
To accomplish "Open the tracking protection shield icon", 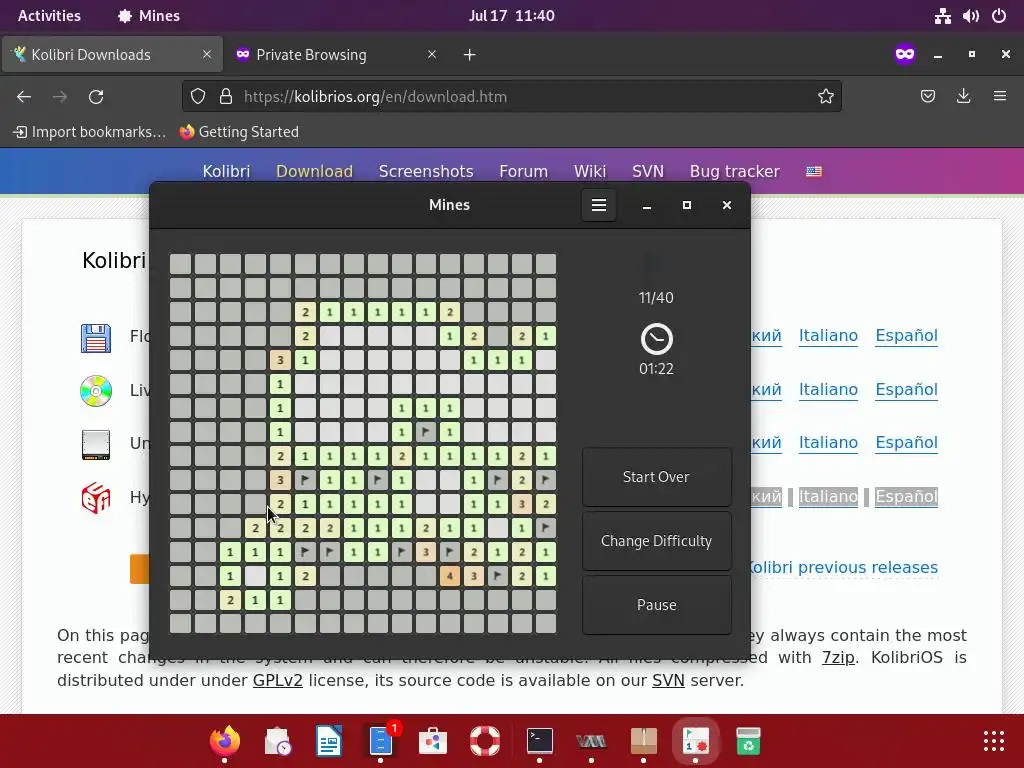I will [198, 97].
